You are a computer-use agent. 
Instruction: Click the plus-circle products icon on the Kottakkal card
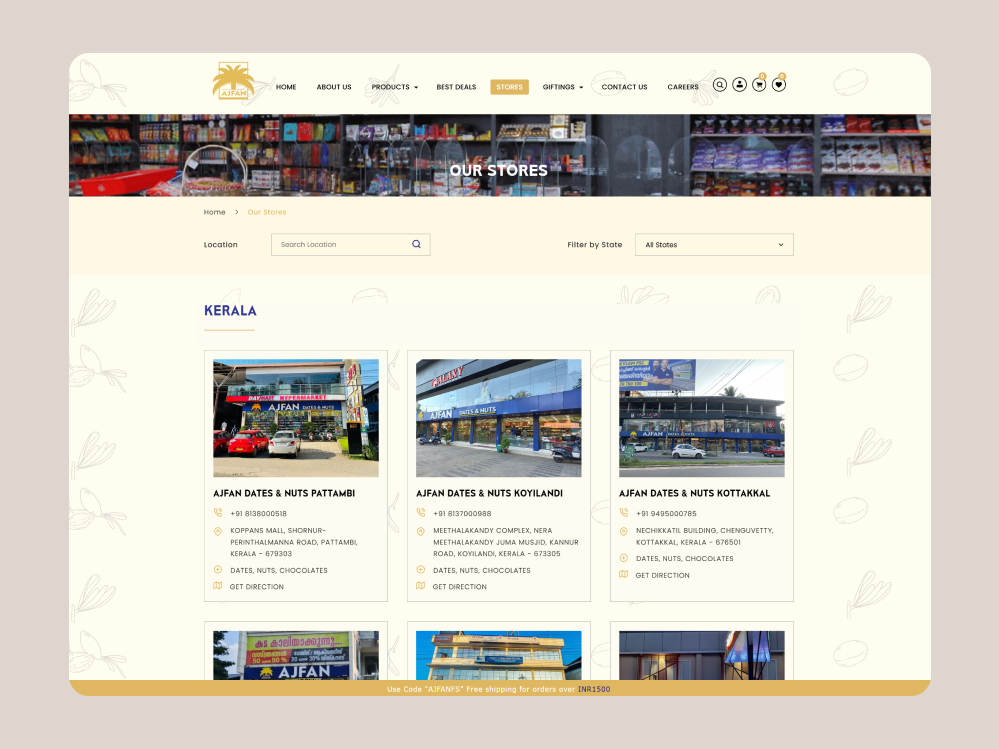click(x=624, y=558)
